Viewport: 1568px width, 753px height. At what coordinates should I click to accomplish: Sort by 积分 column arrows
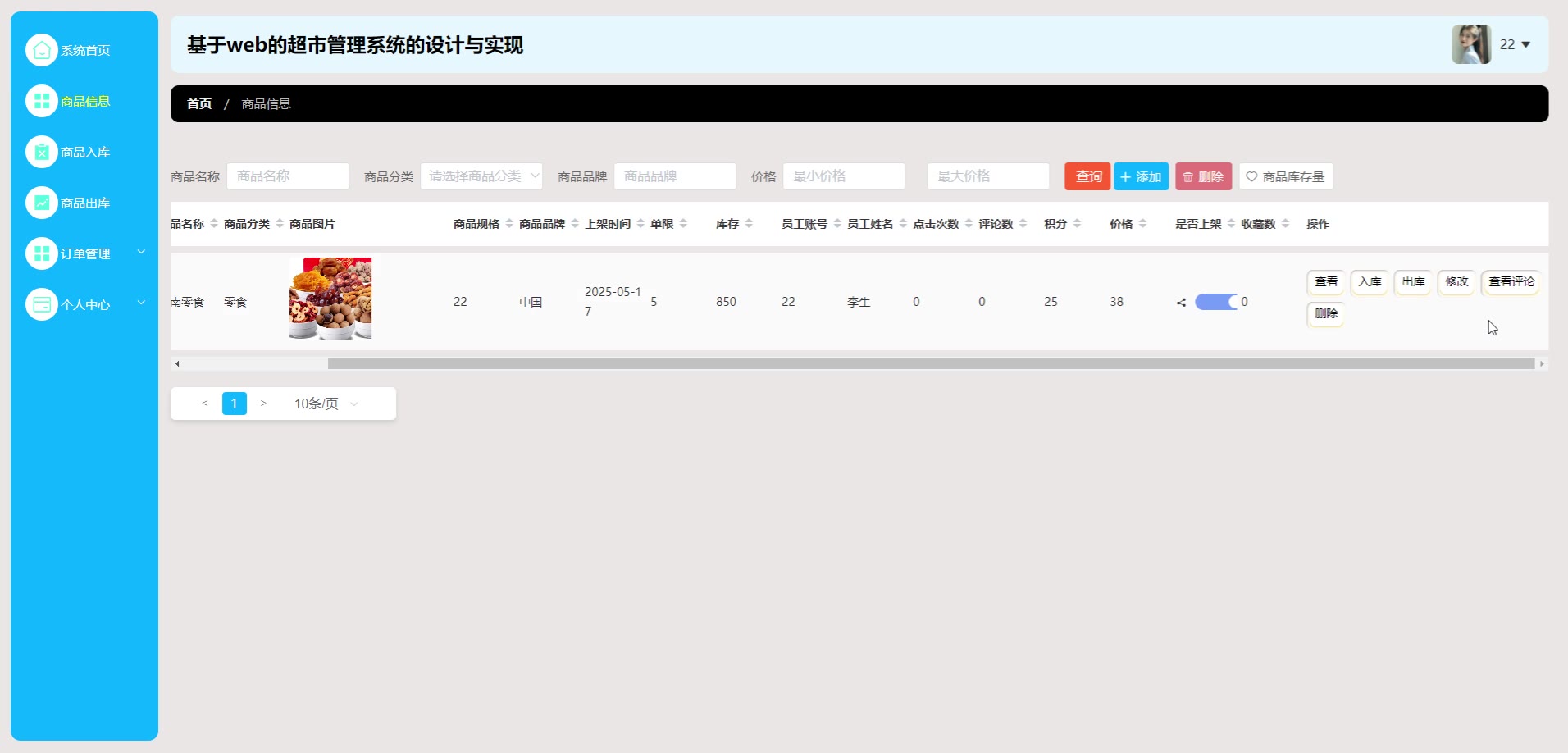pos(1077,224)
